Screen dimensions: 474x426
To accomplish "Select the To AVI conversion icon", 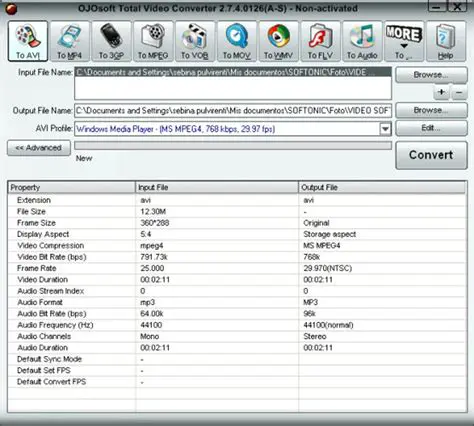I will point(28,41).
